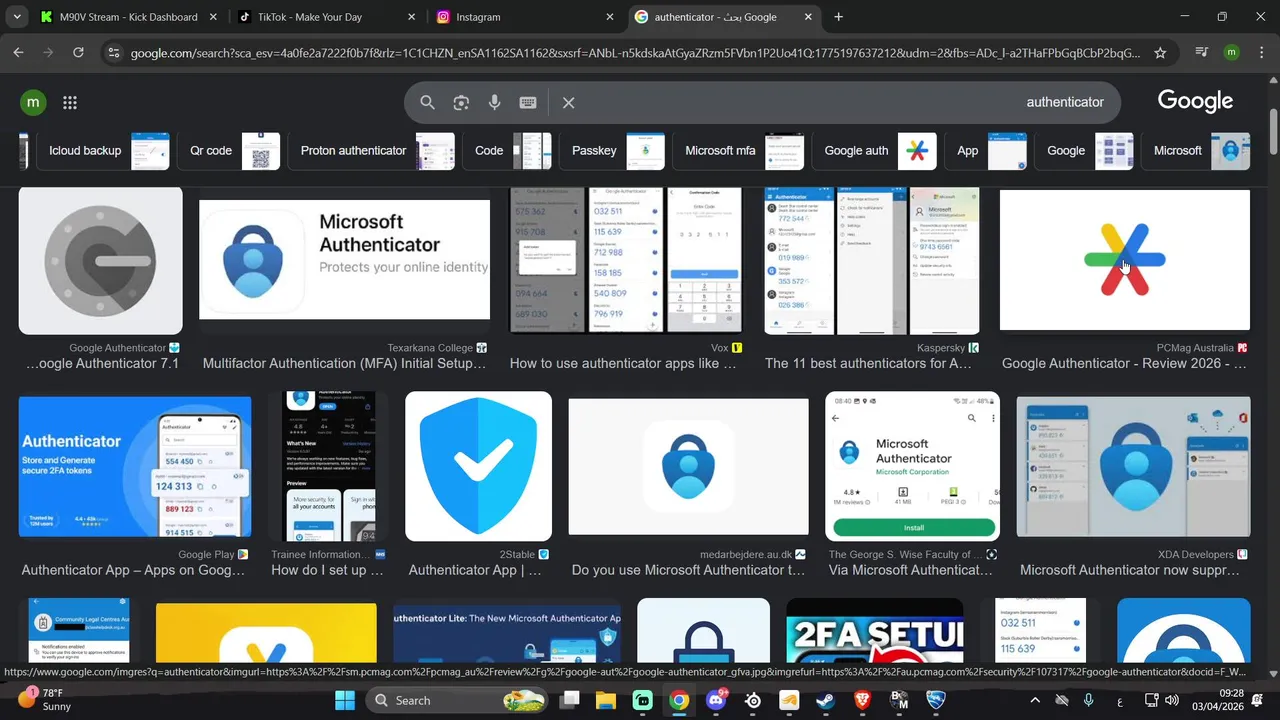Click 'Multifactor Authentication (MFA) Initial Setup' title
The width and height of the screenshot is (1280, 720).
point(344,364)
